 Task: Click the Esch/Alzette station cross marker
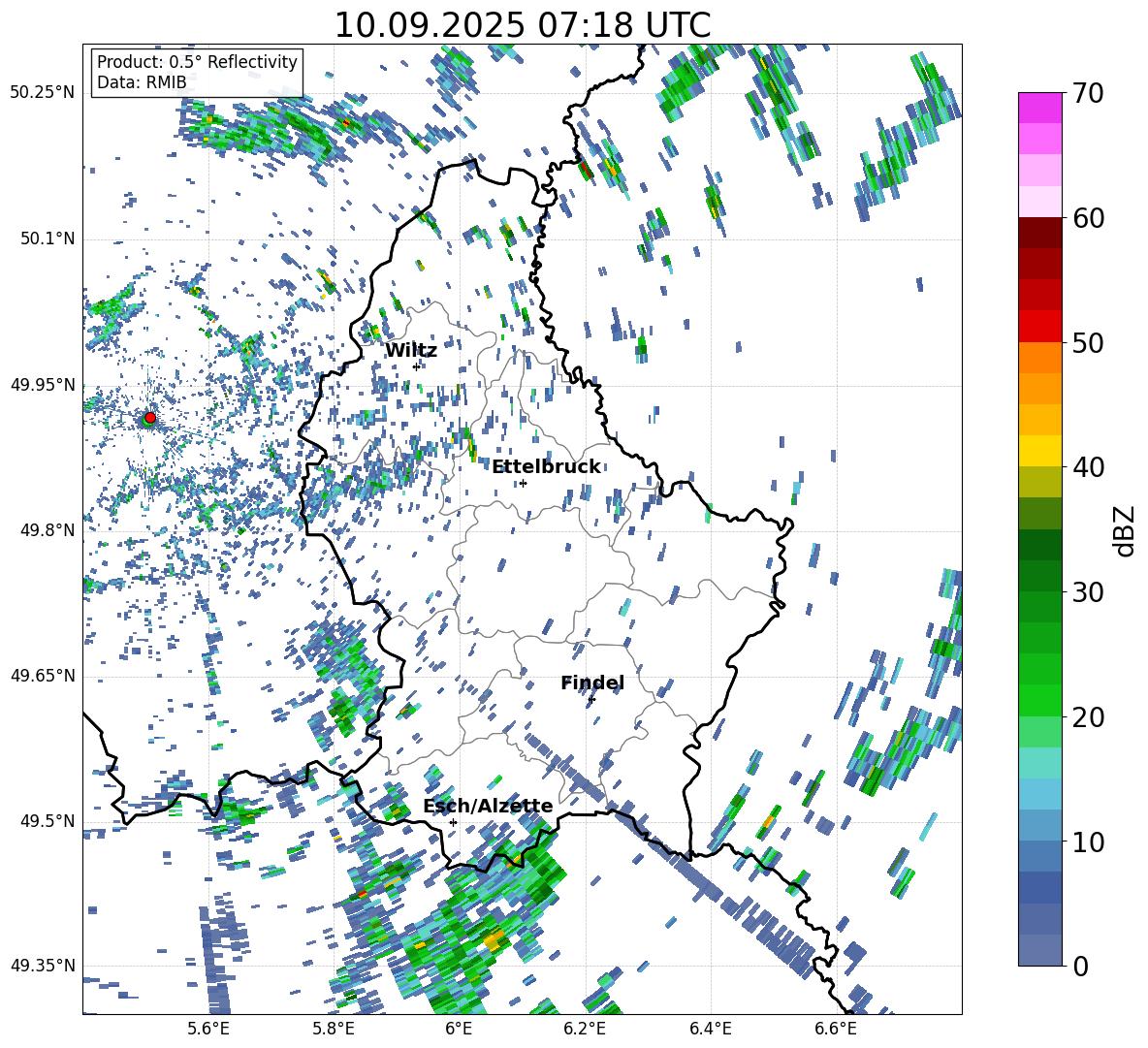click(x=453, y=822)
